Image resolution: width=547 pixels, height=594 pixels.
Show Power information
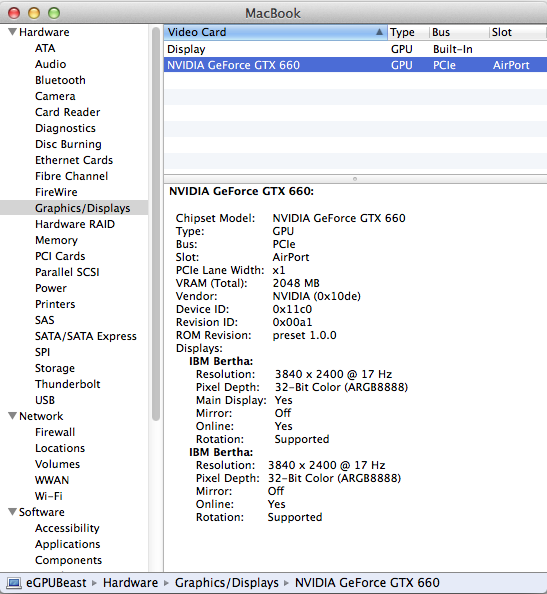coord(51,288)
